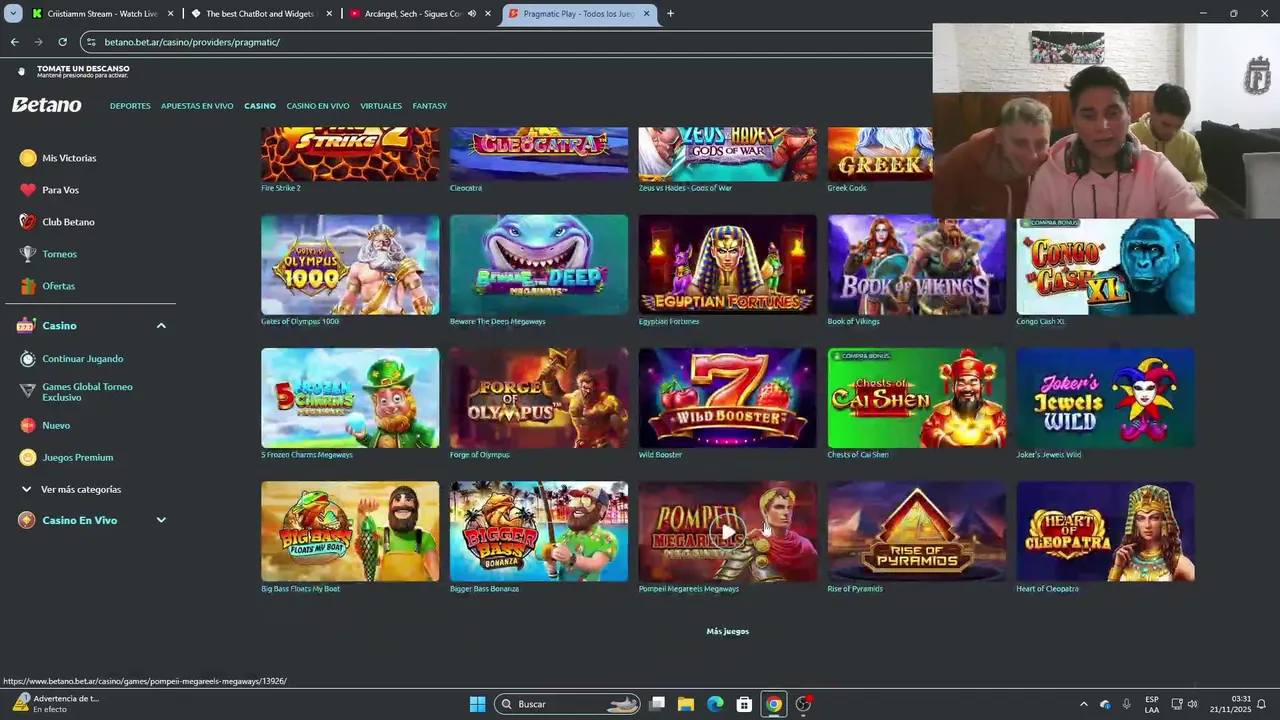Open Casino en Vivo top menu item
1280x720 pixels.
point(318,106)
